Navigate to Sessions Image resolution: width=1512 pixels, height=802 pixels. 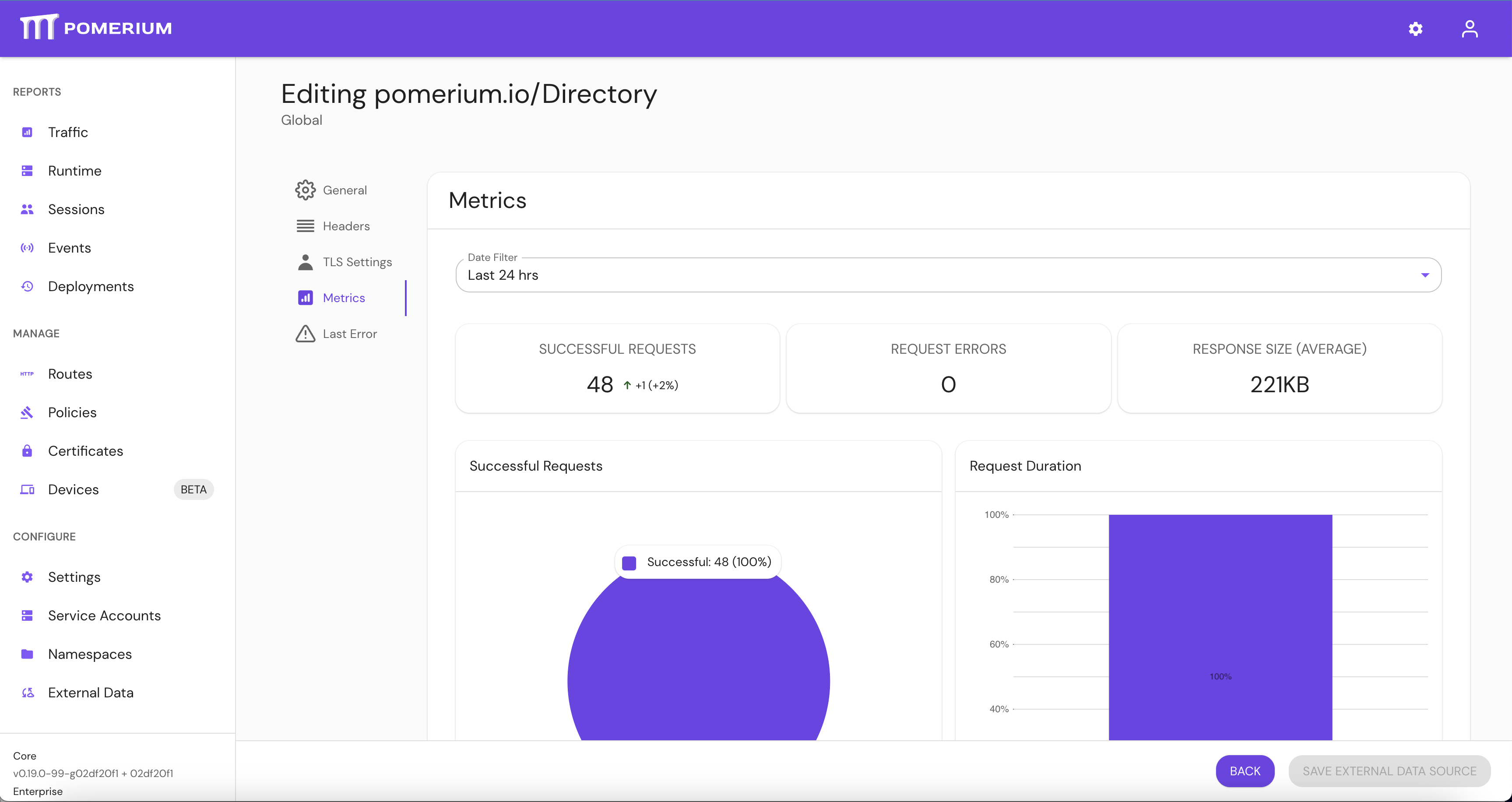point(76,209)
